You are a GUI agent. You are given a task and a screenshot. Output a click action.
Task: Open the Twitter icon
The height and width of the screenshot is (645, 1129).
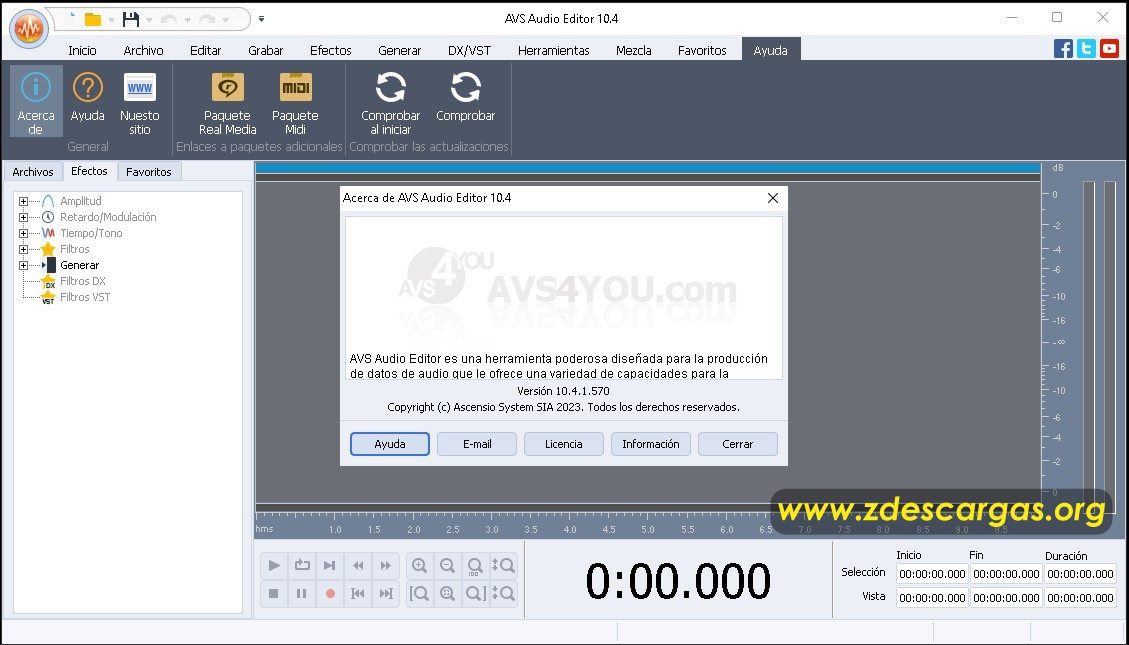[x=1087, y=48]
